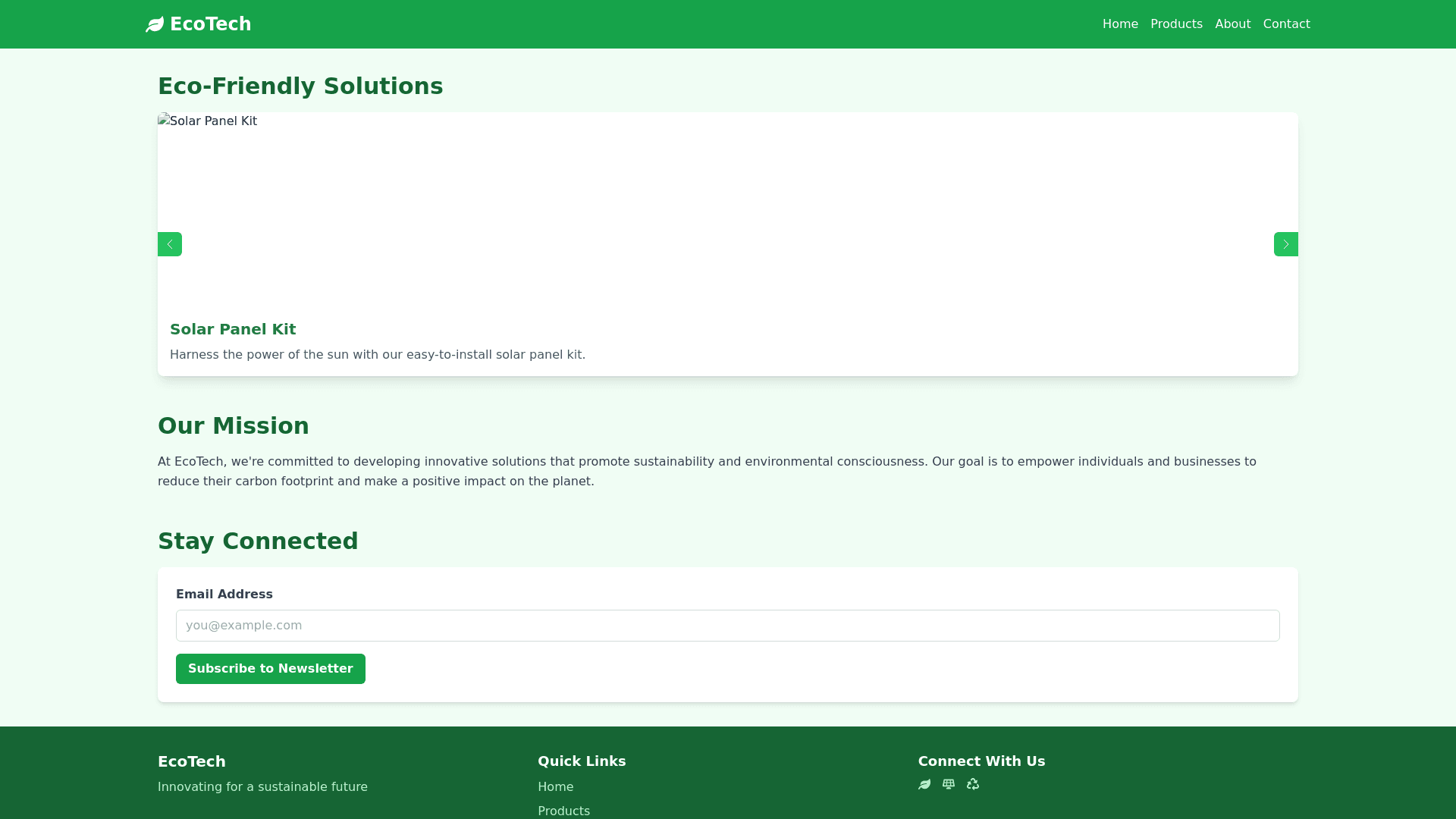This screenshot has width=1456, height=819.
Task: Open the Home nav menu item
Action: (x=1119, y=24)
